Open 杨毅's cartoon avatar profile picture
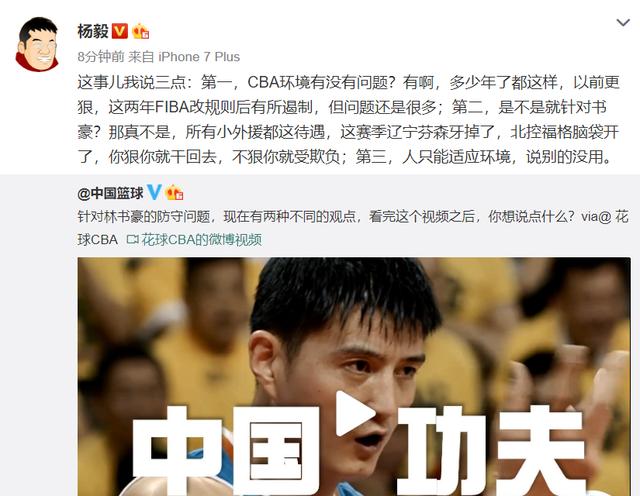 38,44
